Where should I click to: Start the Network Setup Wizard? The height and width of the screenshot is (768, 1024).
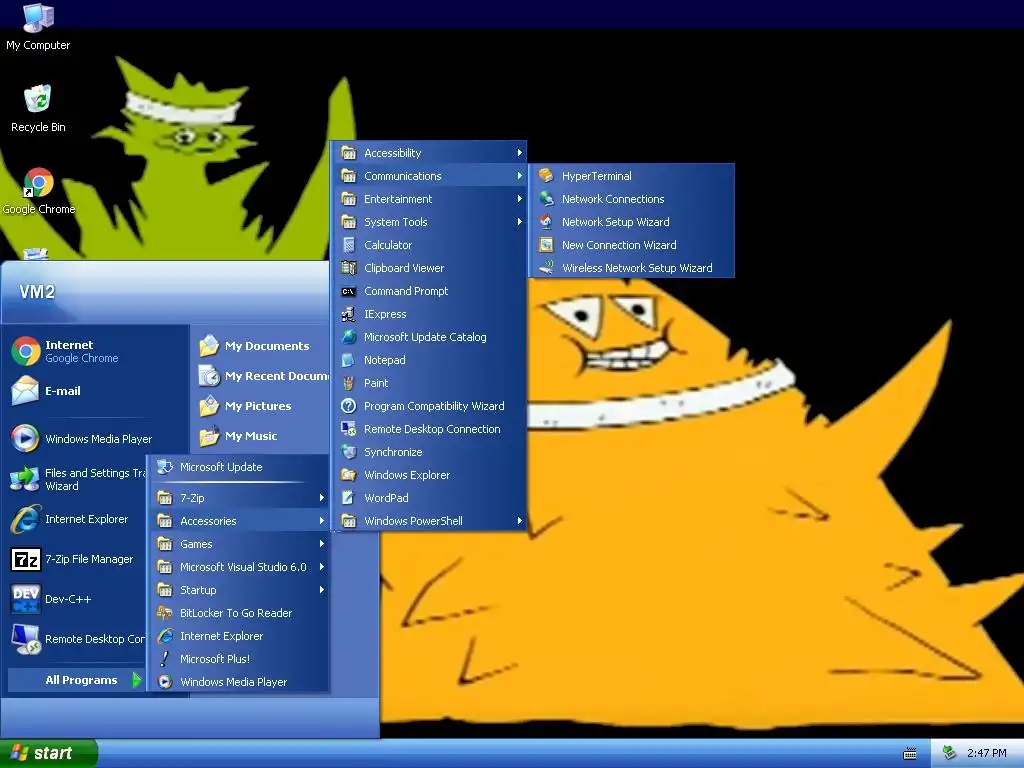(632, 221)
